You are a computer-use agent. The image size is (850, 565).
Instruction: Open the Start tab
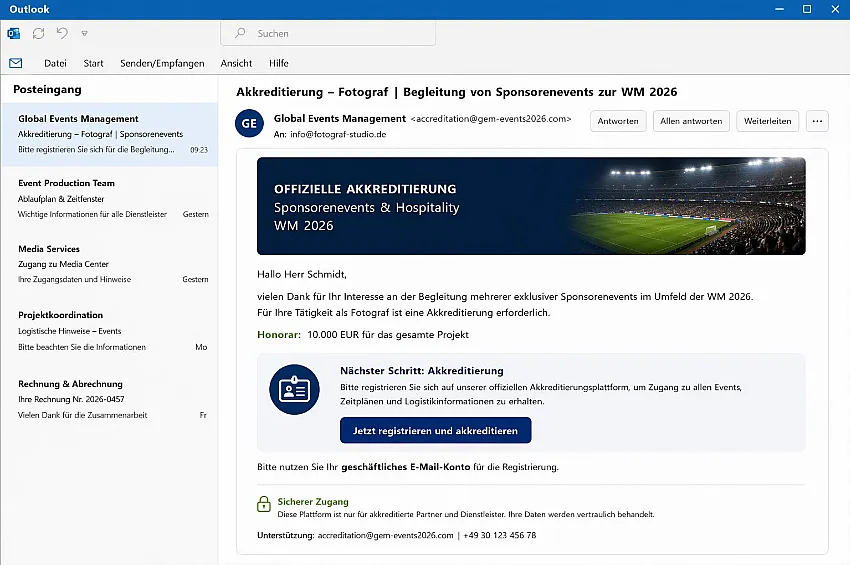click(93, 63)
